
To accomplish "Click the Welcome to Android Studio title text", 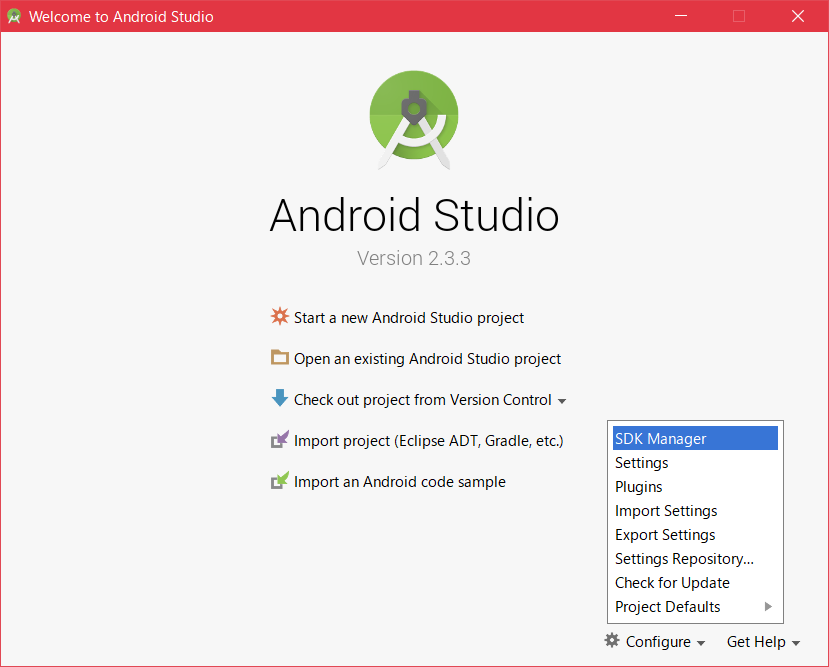I will pos(121,17).
